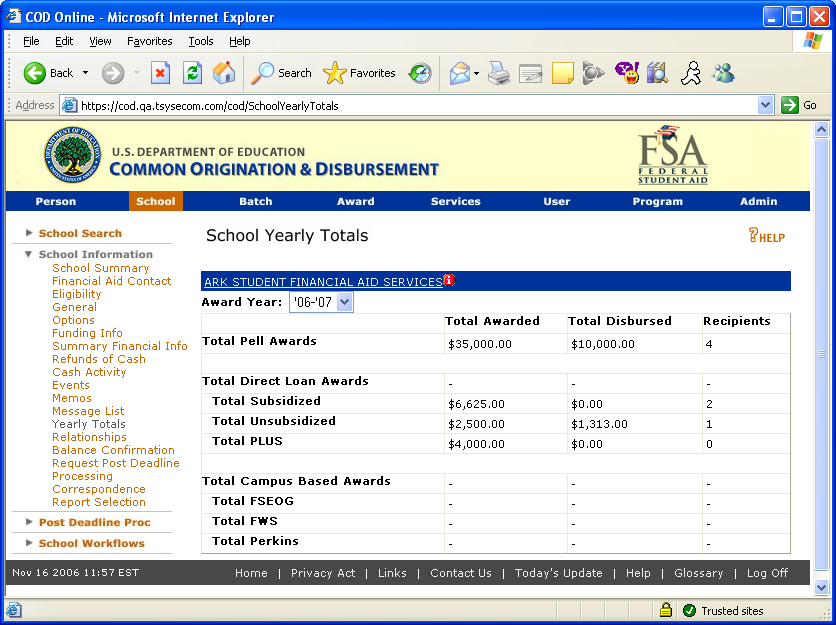The height and width of the screenshot is (625, 836).
Task: Open the ARK Student Financial Aid Services link
Action: pyautogui.click(x=322, y=282)
